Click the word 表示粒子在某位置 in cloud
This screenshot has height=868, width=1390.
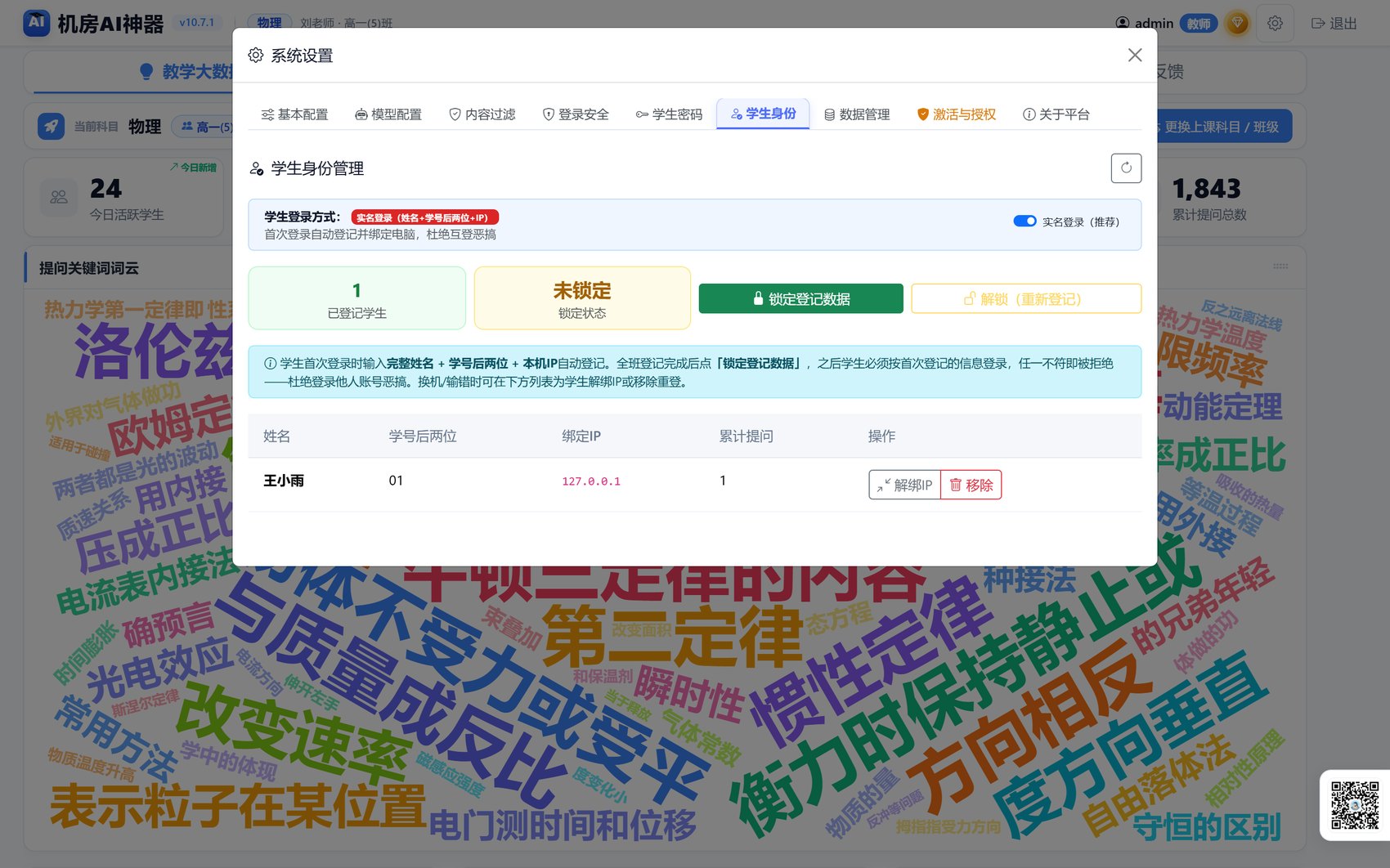(x=238, y=806)
